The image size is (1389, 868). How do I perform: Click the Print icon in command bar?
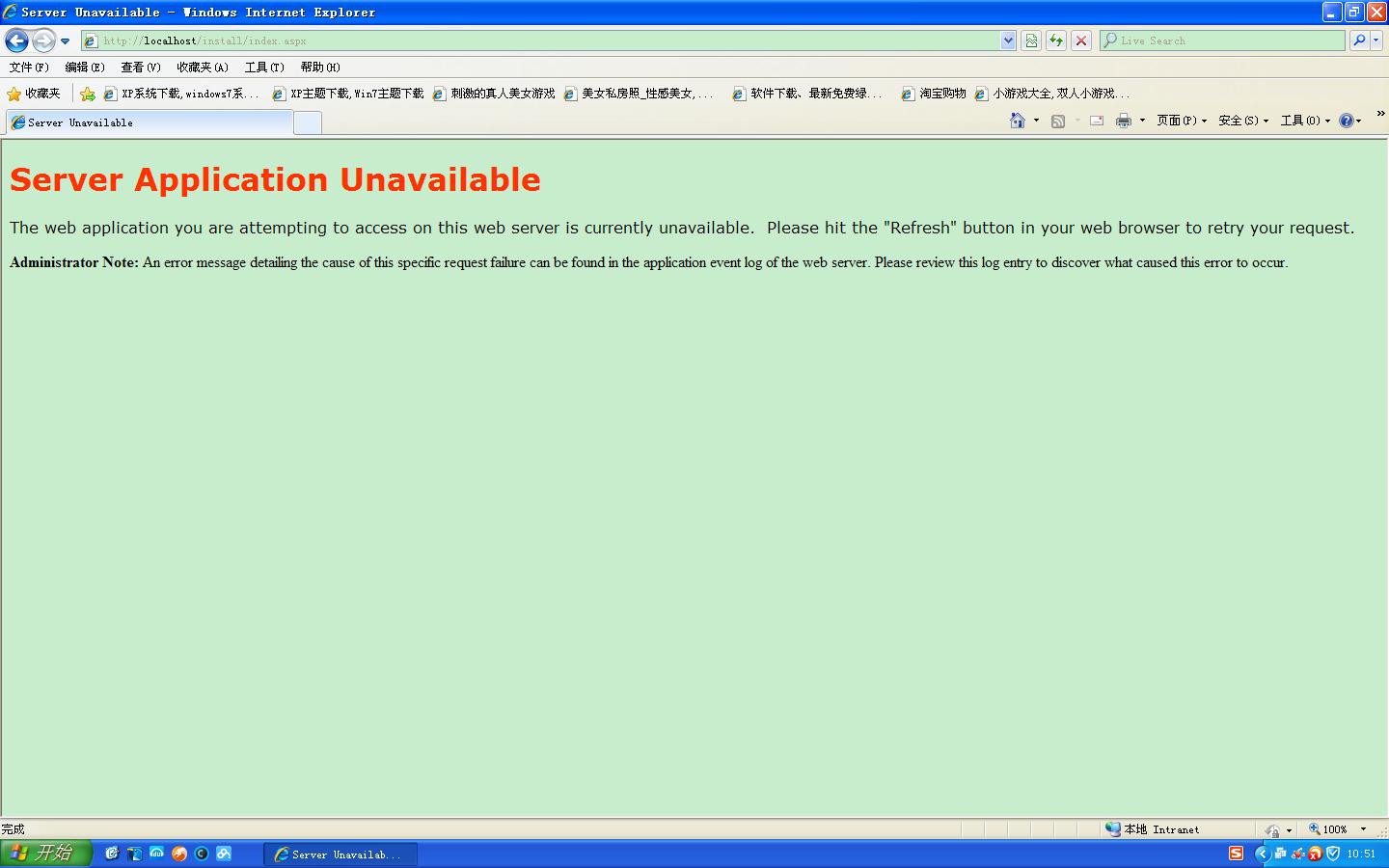pos(1123,121)
